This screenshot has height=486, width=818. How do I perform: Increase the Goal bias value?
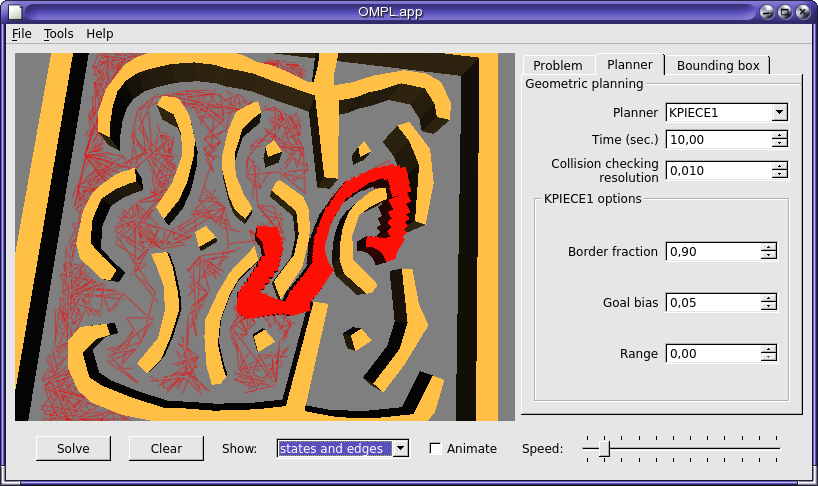coord(768,298)
